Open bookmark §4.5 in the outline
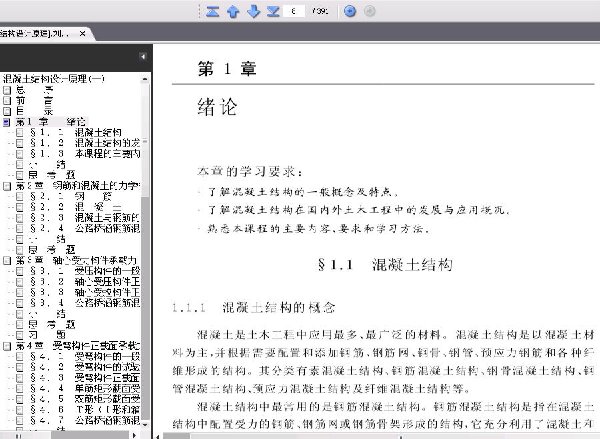This screenshot has height=439, width=600. point(85,399)
